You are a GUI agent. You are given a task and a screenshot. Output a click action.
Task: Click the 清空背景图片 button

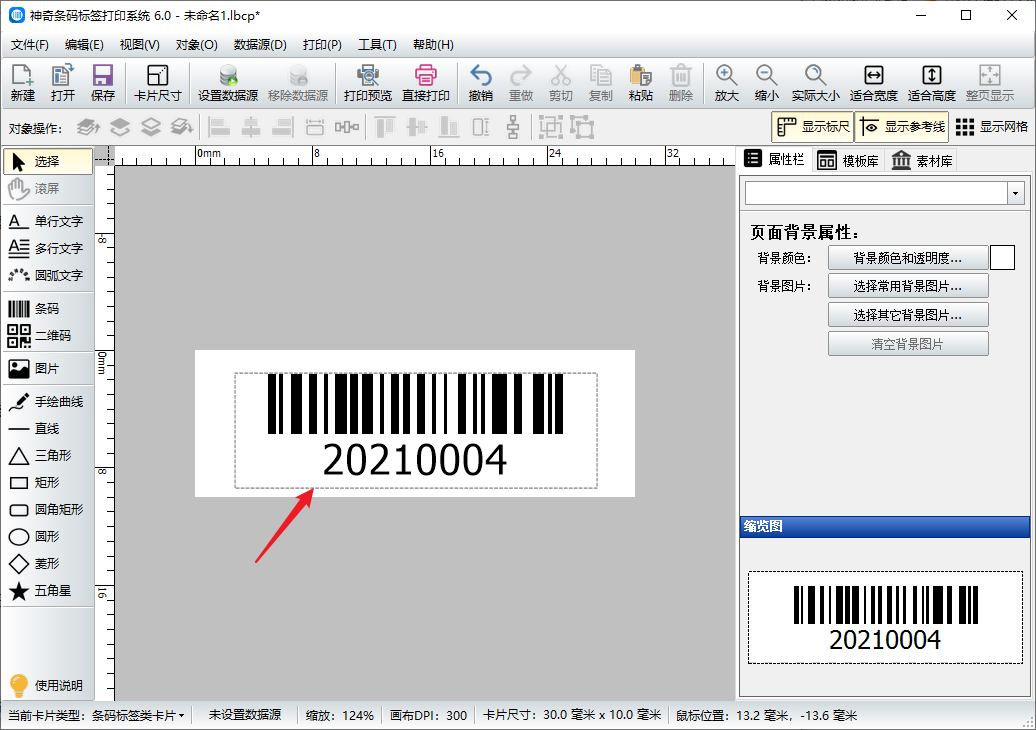908,344
